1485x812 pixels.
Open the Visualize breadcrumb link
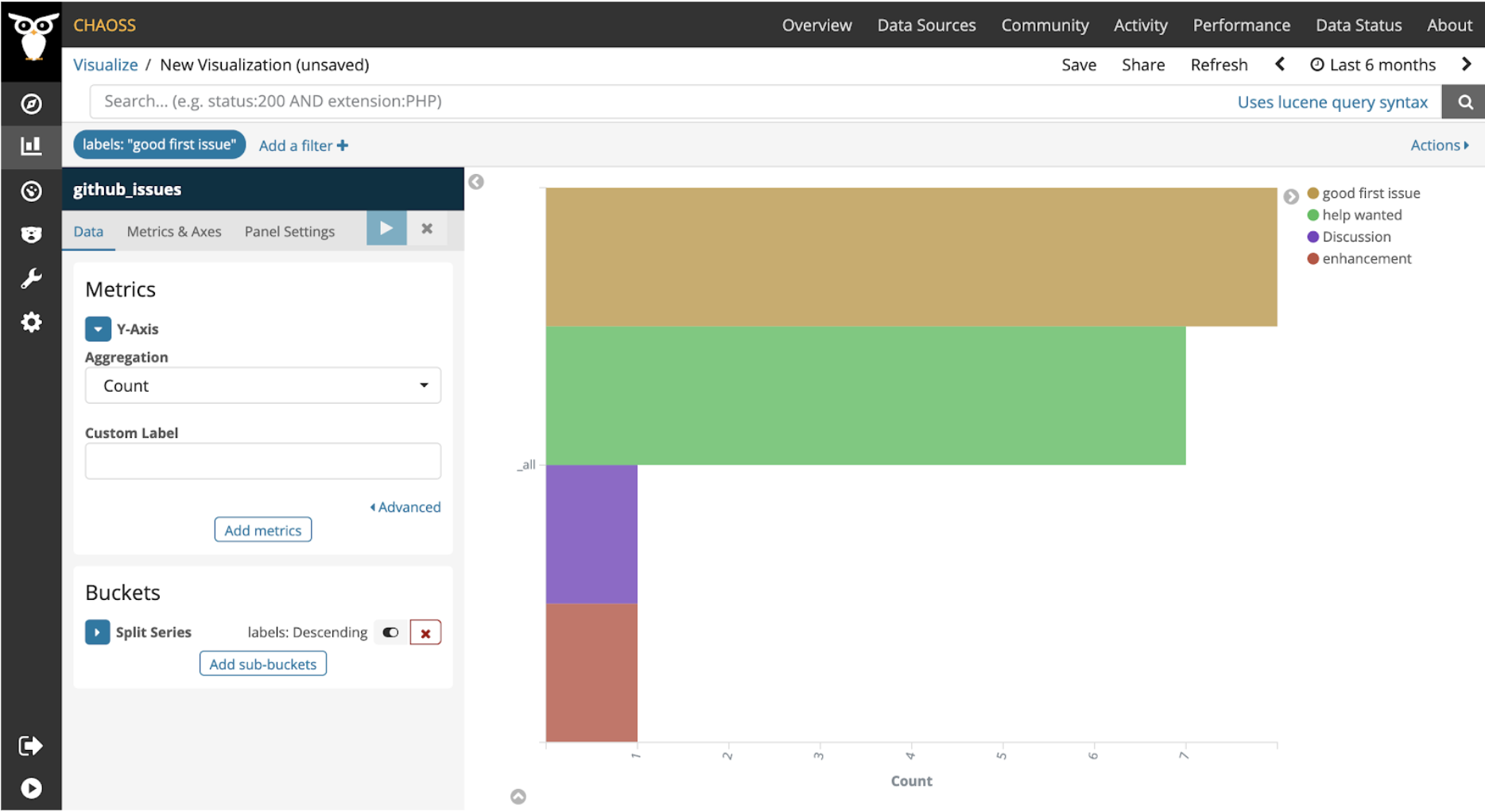pos(106,65)
